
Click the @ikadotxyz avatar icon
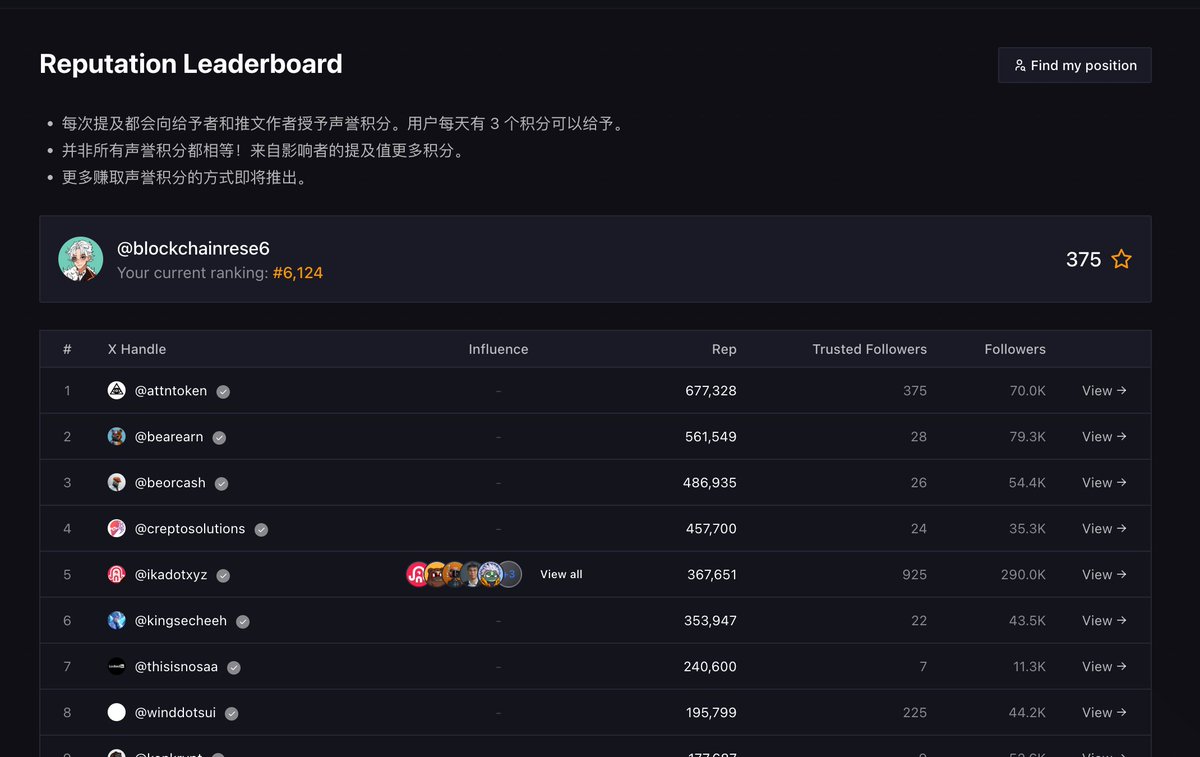pos(117,575)
